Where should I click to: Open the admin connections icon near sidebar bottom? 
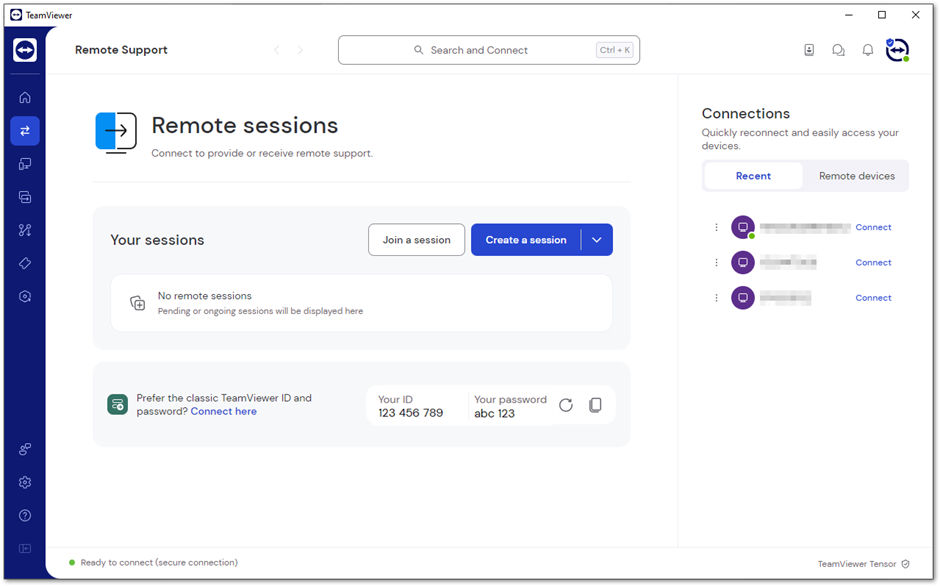click(x=25, y=449)
